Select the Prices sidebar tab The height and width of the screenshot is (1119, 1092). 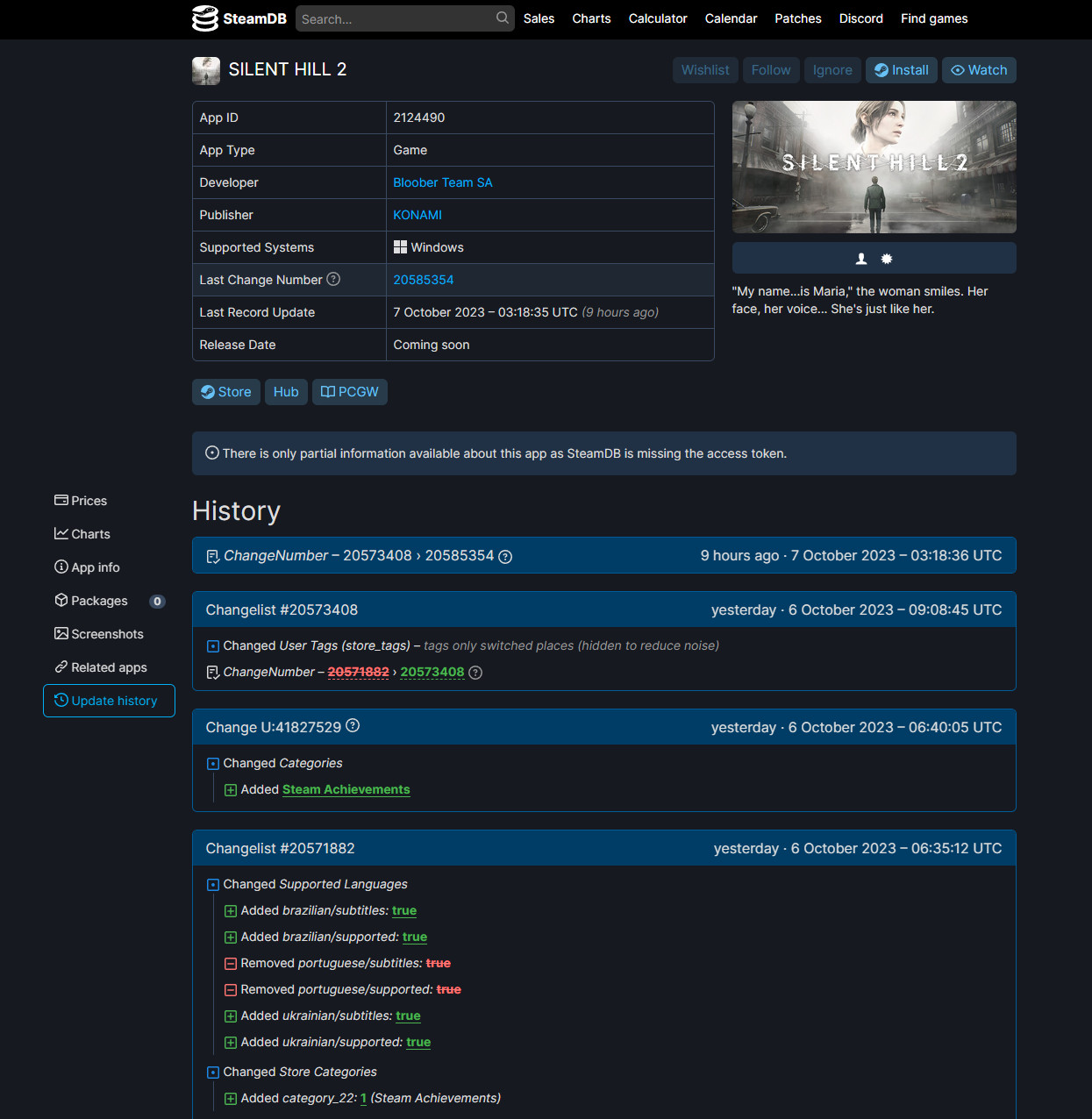tap(109, 501)
